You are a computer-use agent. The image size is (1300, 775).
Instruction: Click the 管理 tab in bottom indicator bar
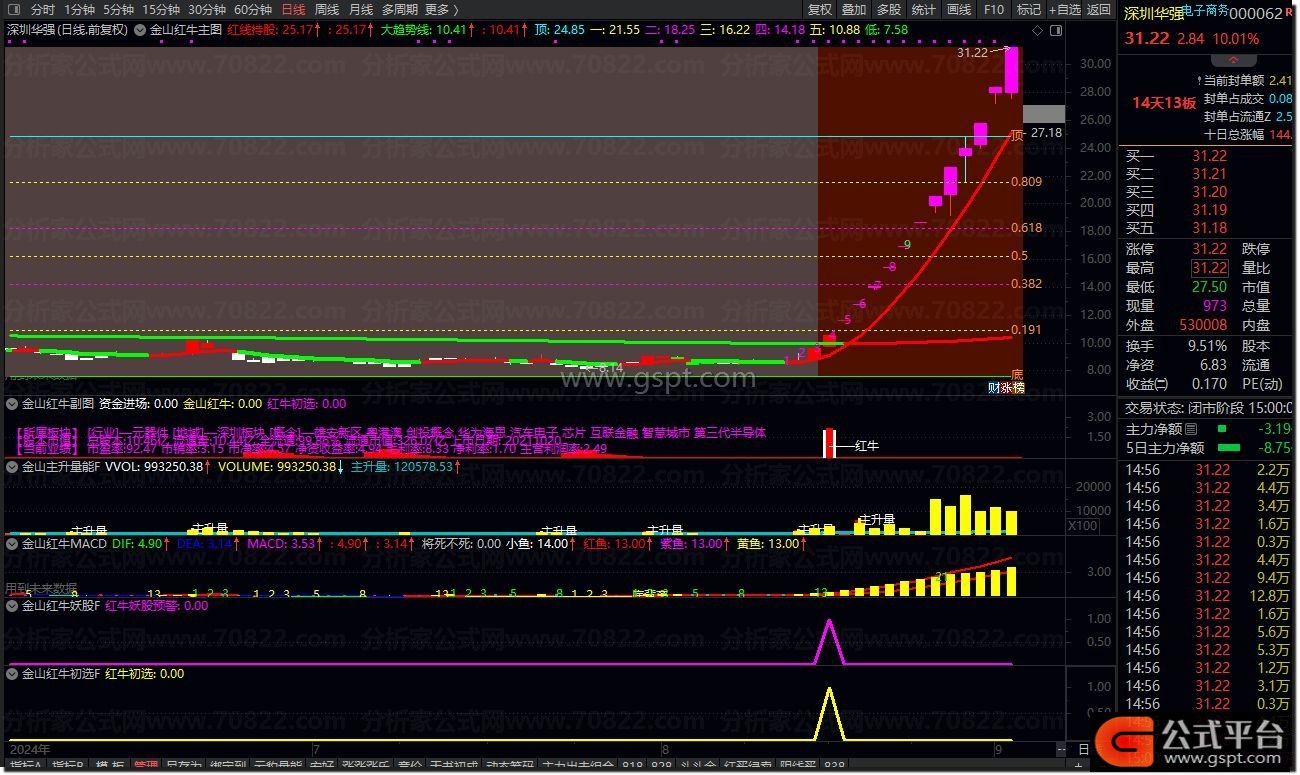[146, 766]
